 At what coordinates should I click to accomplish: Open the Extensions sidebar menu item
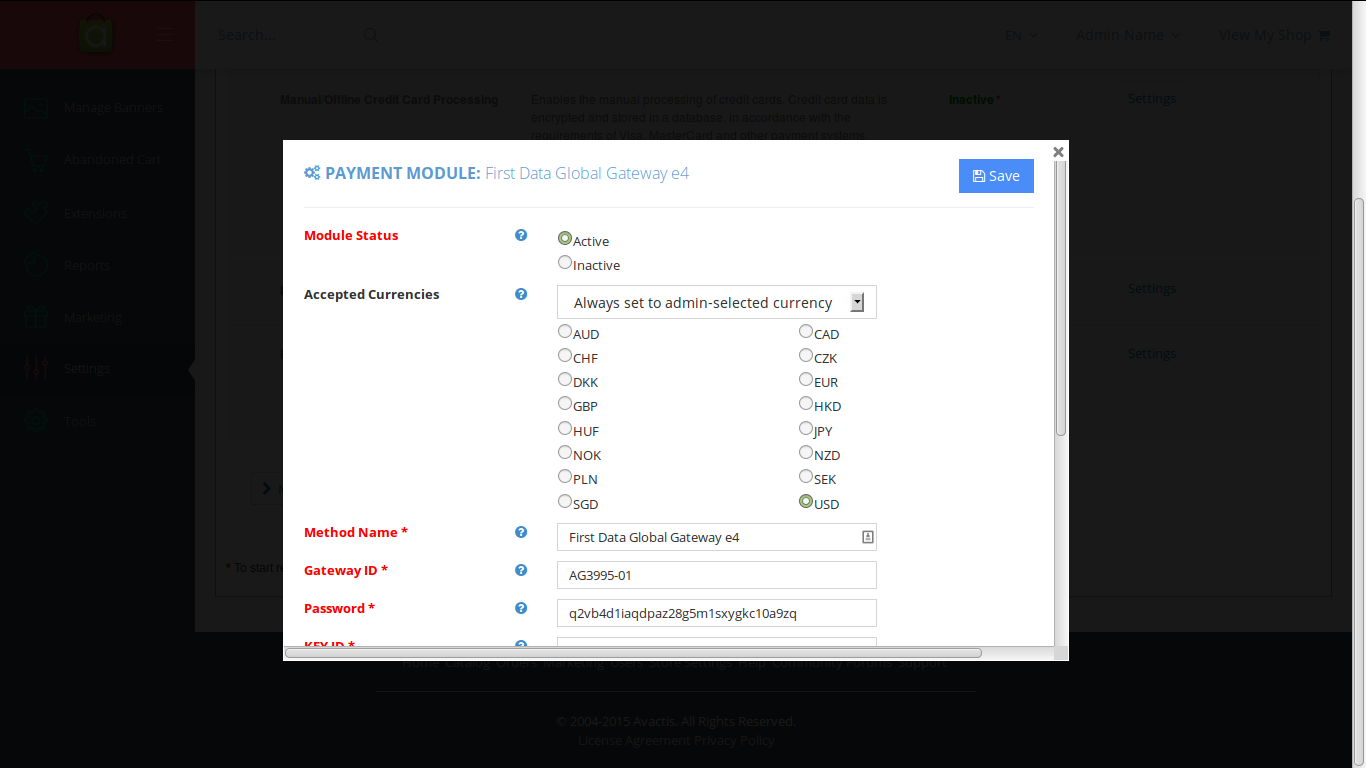(95, 213)
